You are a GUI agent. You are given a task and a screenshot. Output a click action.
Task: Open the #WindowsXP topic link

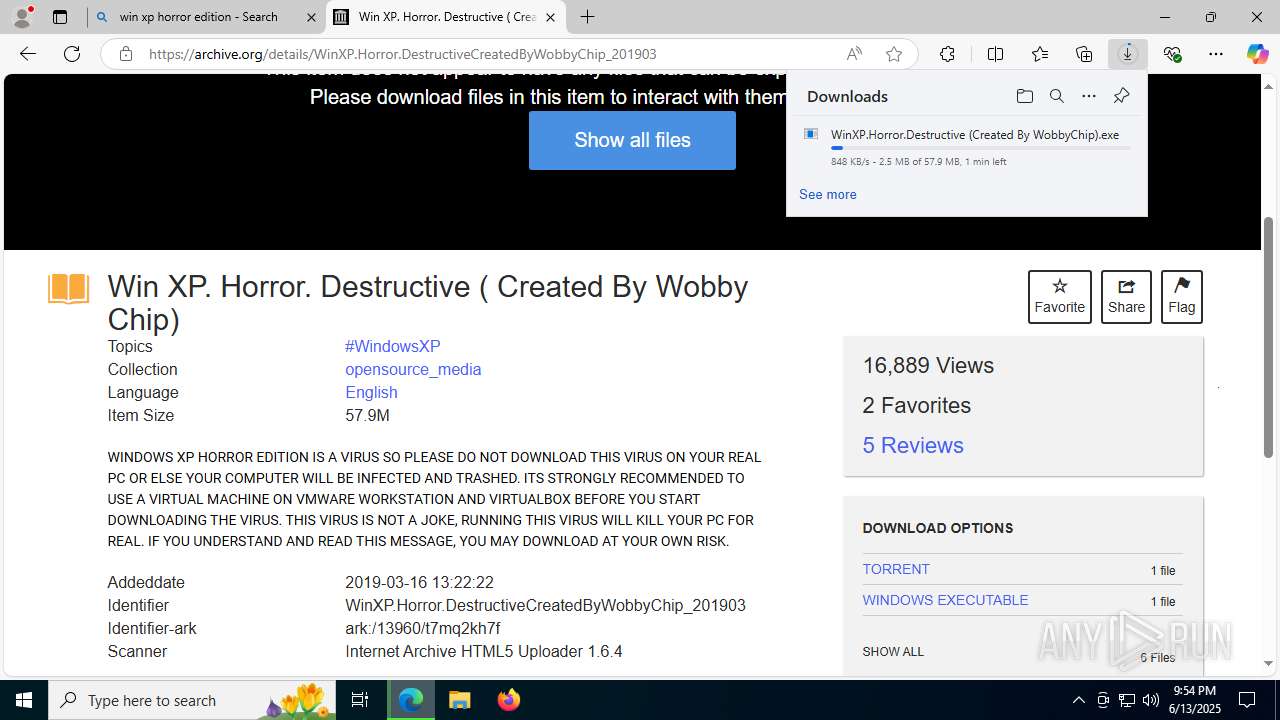tap(392, 346)
